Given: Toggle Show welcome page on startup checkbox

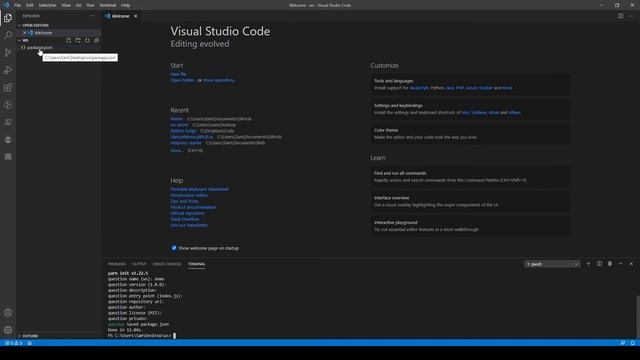Looking at the screenshot, I should (x=174, y=248).
